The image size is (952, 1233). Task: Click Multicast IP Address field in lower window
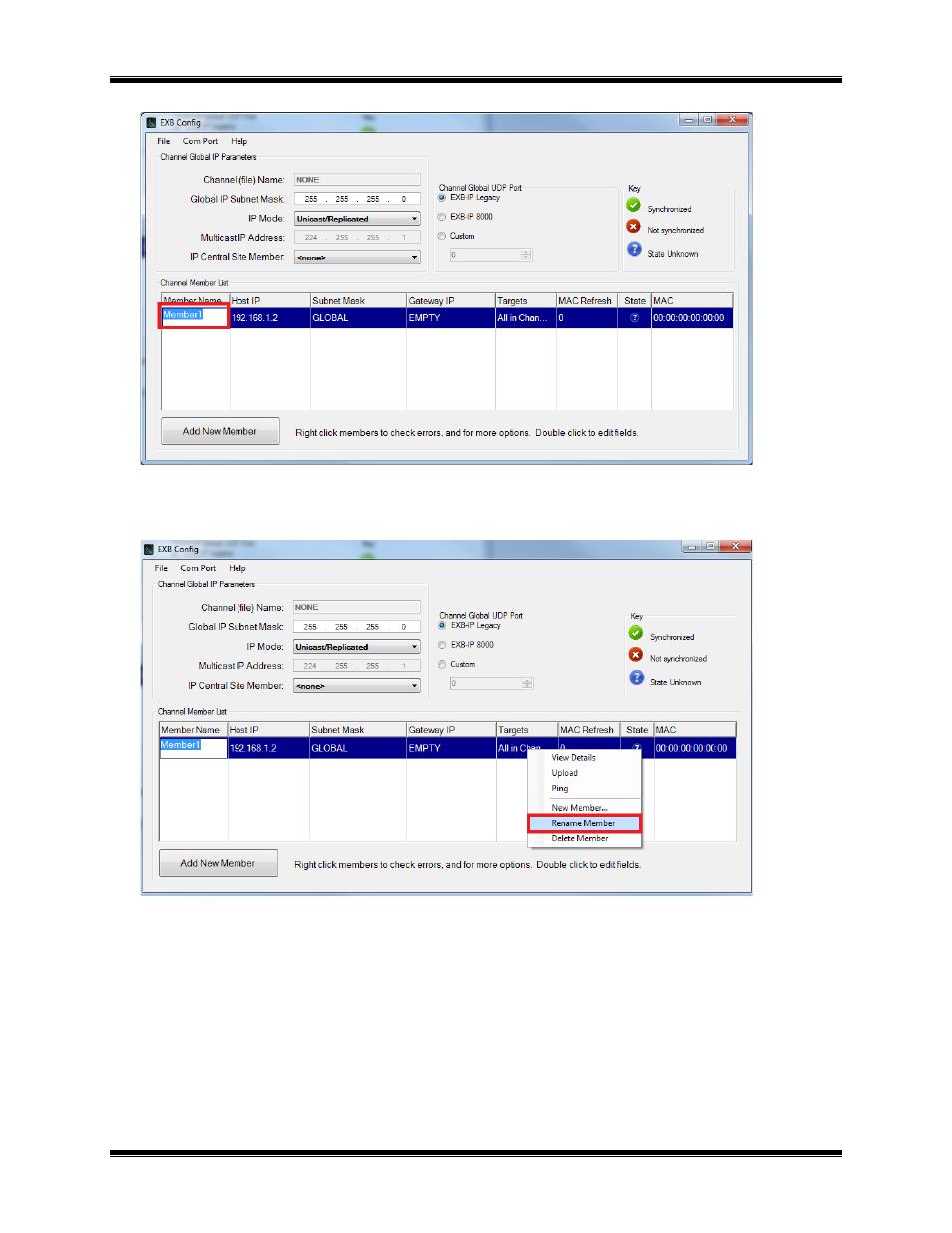357,666
